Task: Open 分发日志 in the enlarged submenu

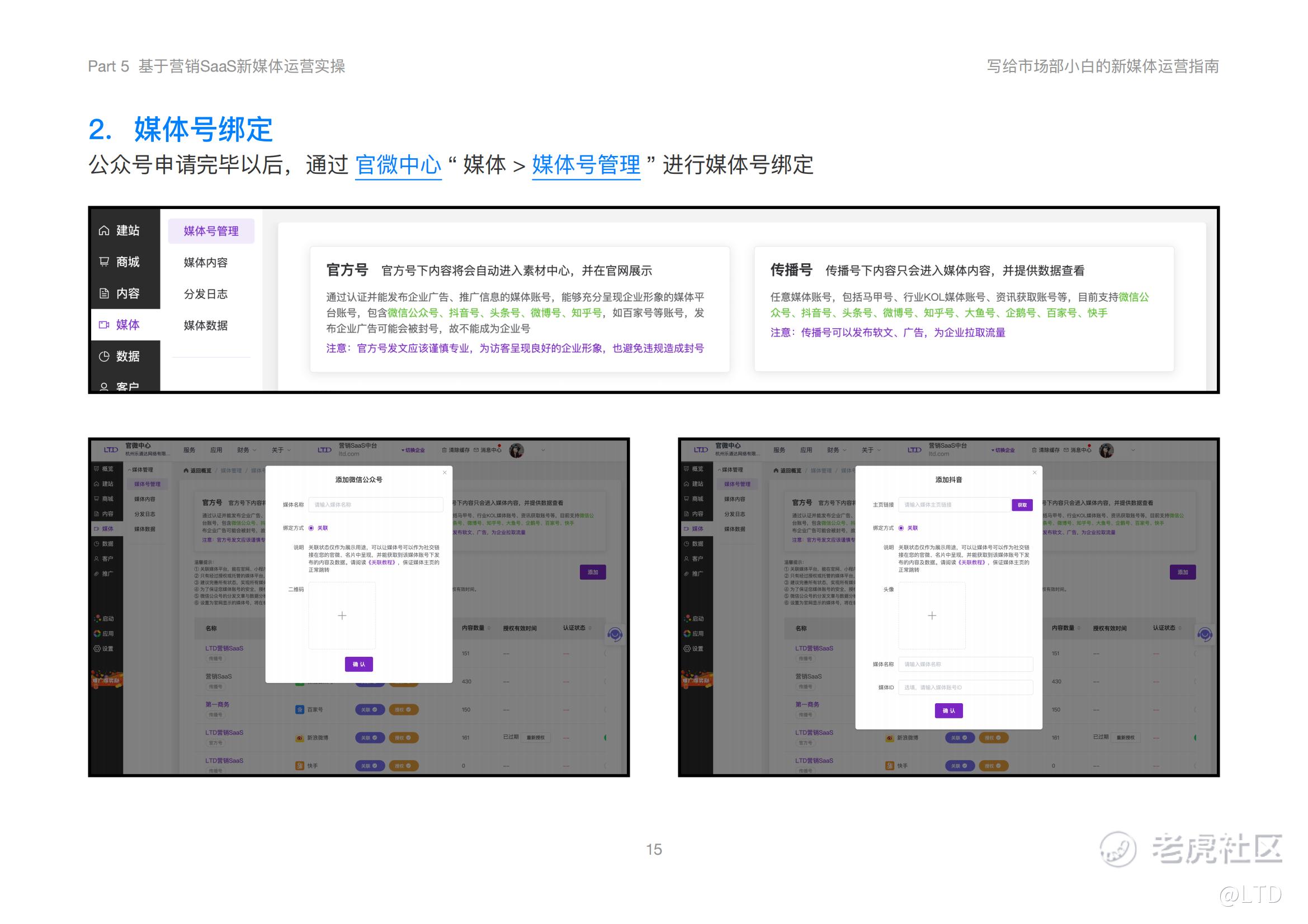Action: click(x=206, y=295)
